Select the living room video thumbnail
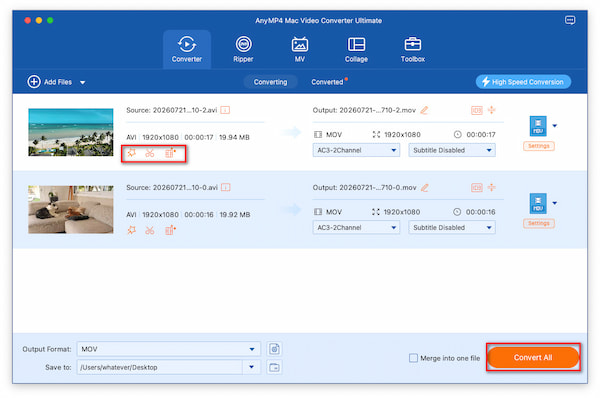This screenshot has height=398, width=600. (71, 209)
